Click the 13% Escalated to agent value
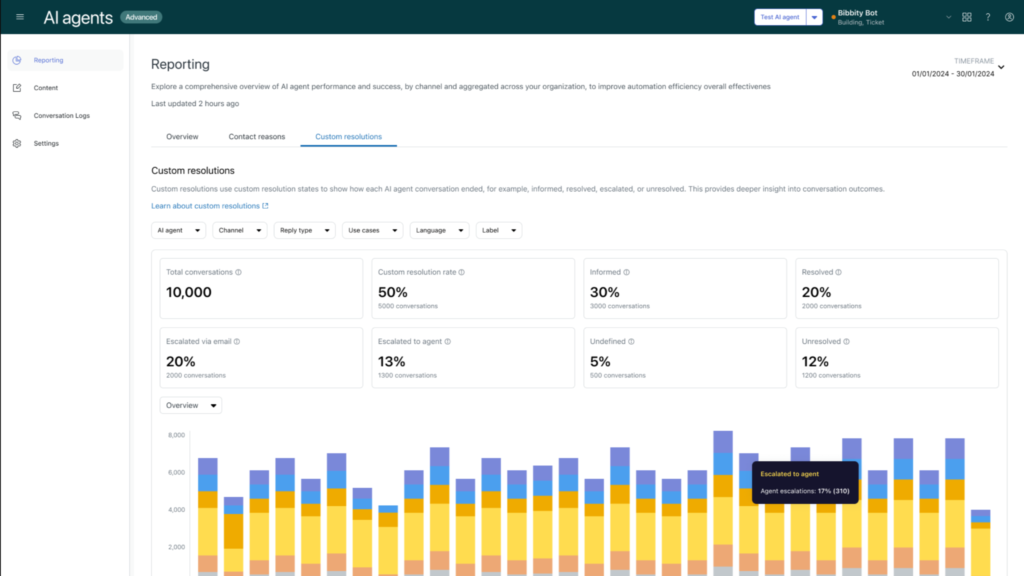Screen dimensions: 1024x576 [391, 361]
